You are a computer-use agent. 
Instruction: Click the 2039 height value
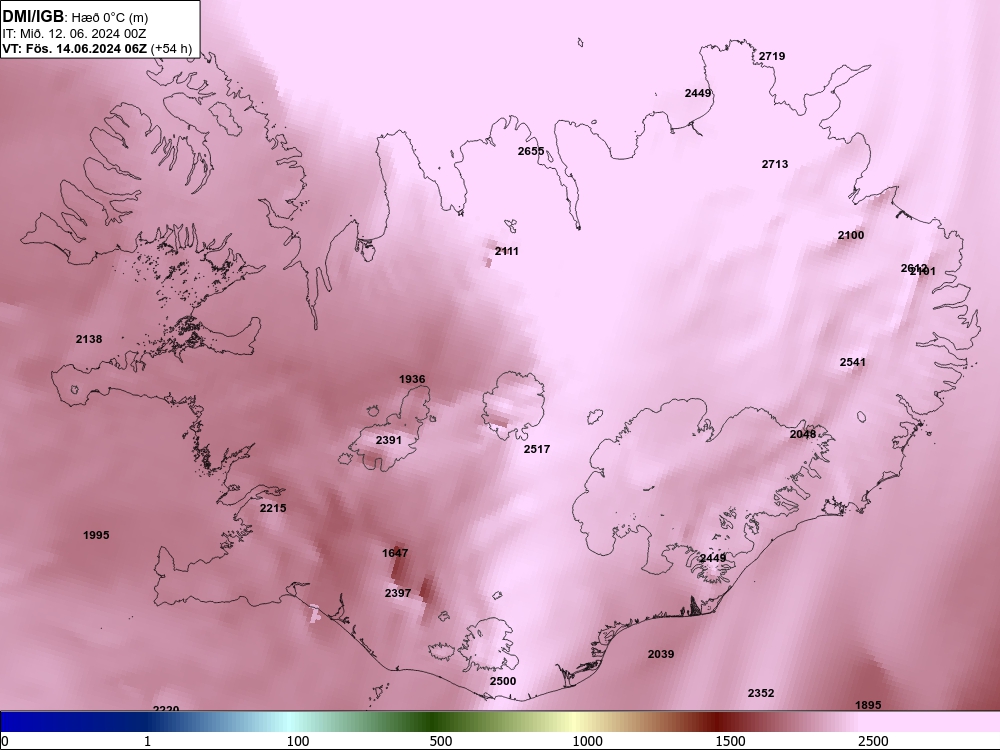661,654
